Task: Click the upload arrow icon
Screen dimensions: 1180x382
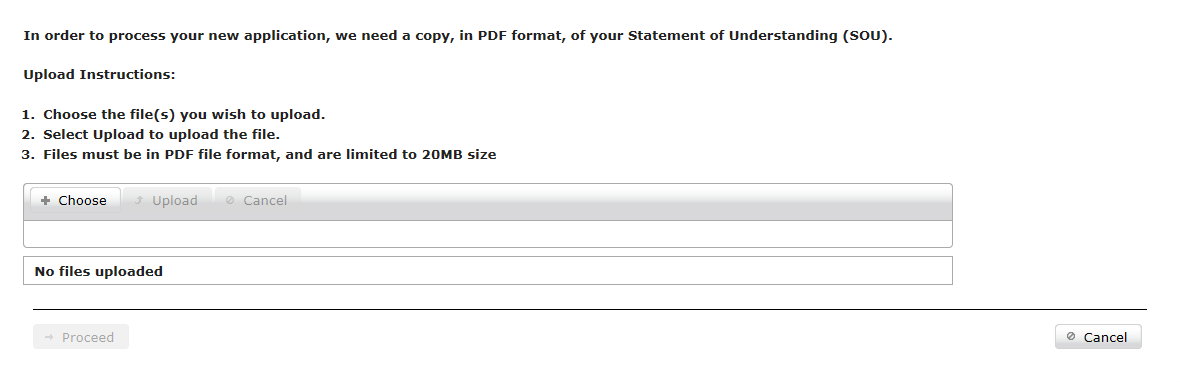Action: tap(138, 200)
